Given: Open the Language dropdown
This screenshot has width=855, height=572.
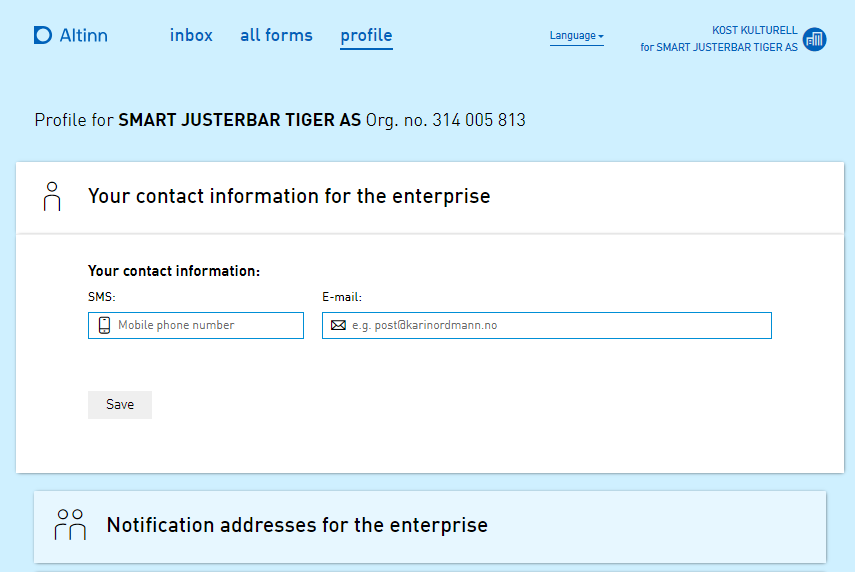Looking at the screenshot, I should coord(575,36).
